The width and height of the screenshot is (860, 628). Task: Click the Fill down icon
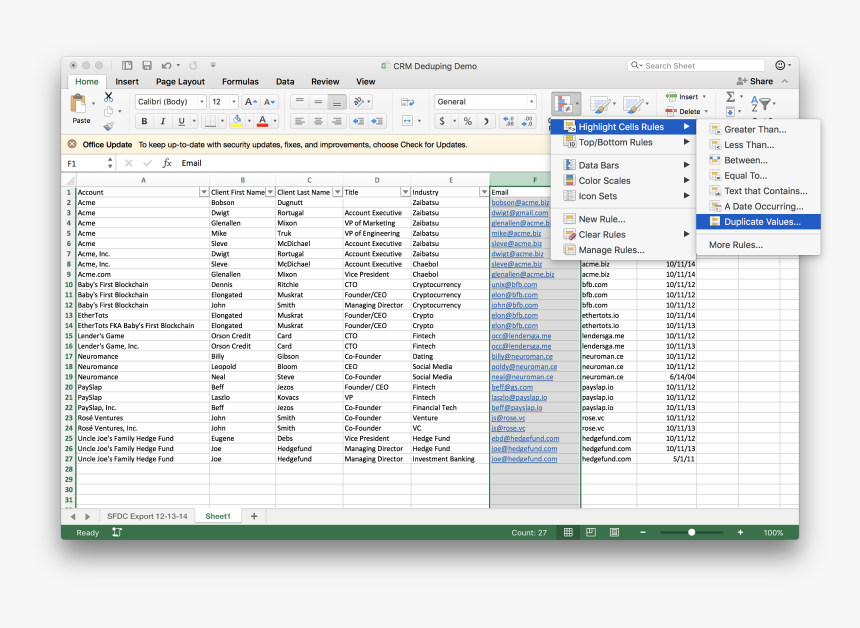731,112
